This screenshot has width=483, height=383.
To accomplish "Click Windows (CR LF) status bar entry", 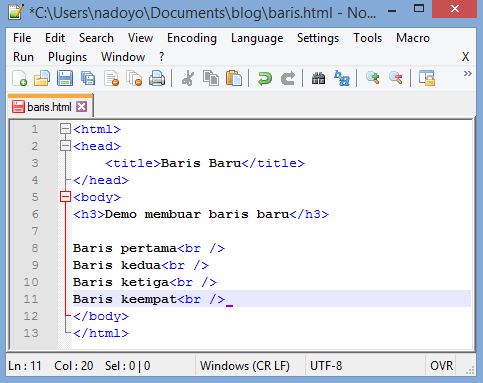I will click(x=245, y=366).
